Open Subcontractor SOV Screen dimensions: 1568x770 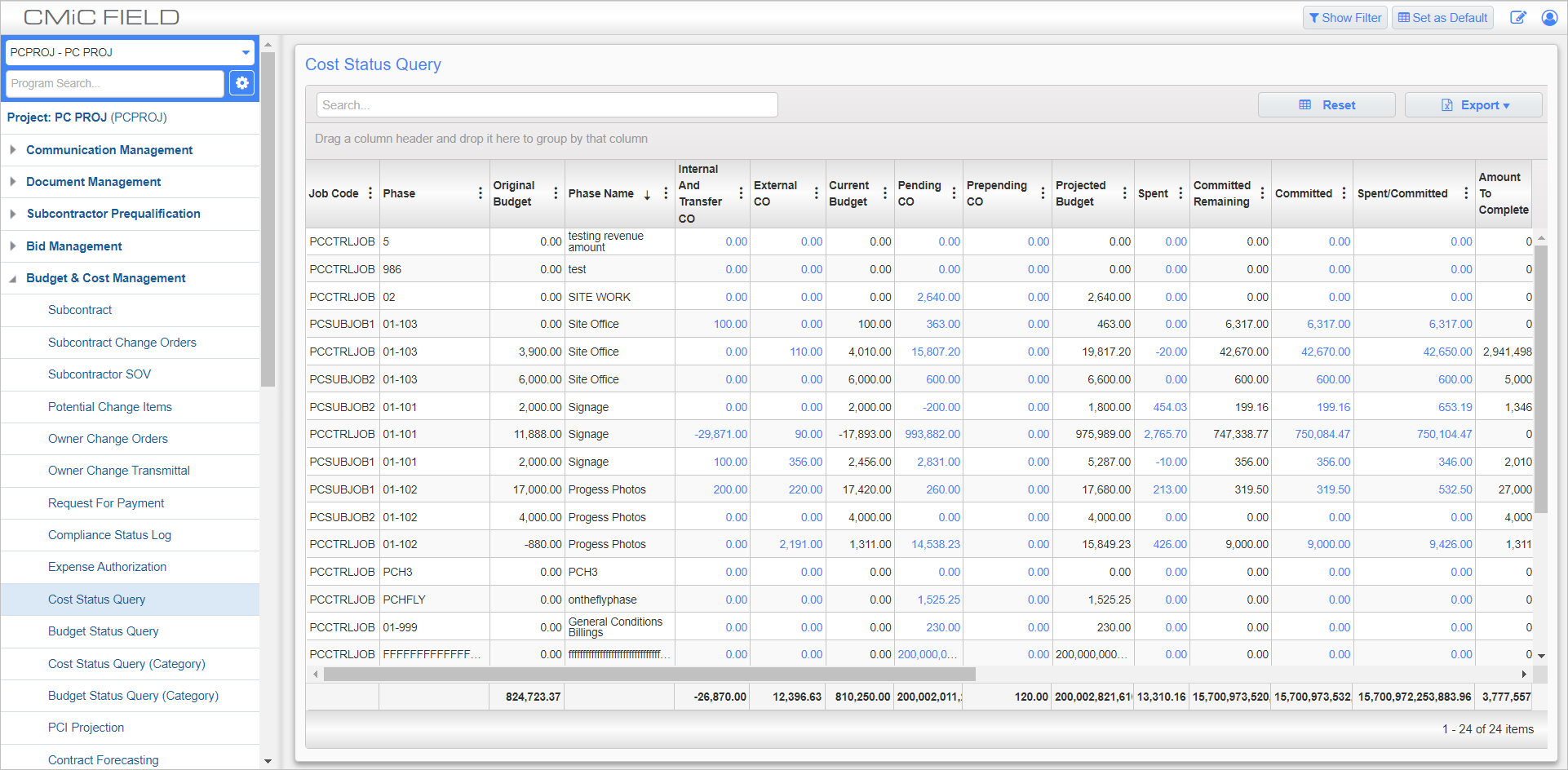click(100, 374)
